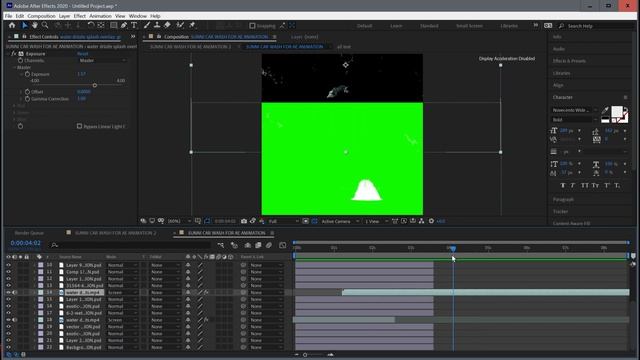The image size is (640, 360).
Task: Open the viewer resolution Full dropdown
Action: tap(283, 221)
